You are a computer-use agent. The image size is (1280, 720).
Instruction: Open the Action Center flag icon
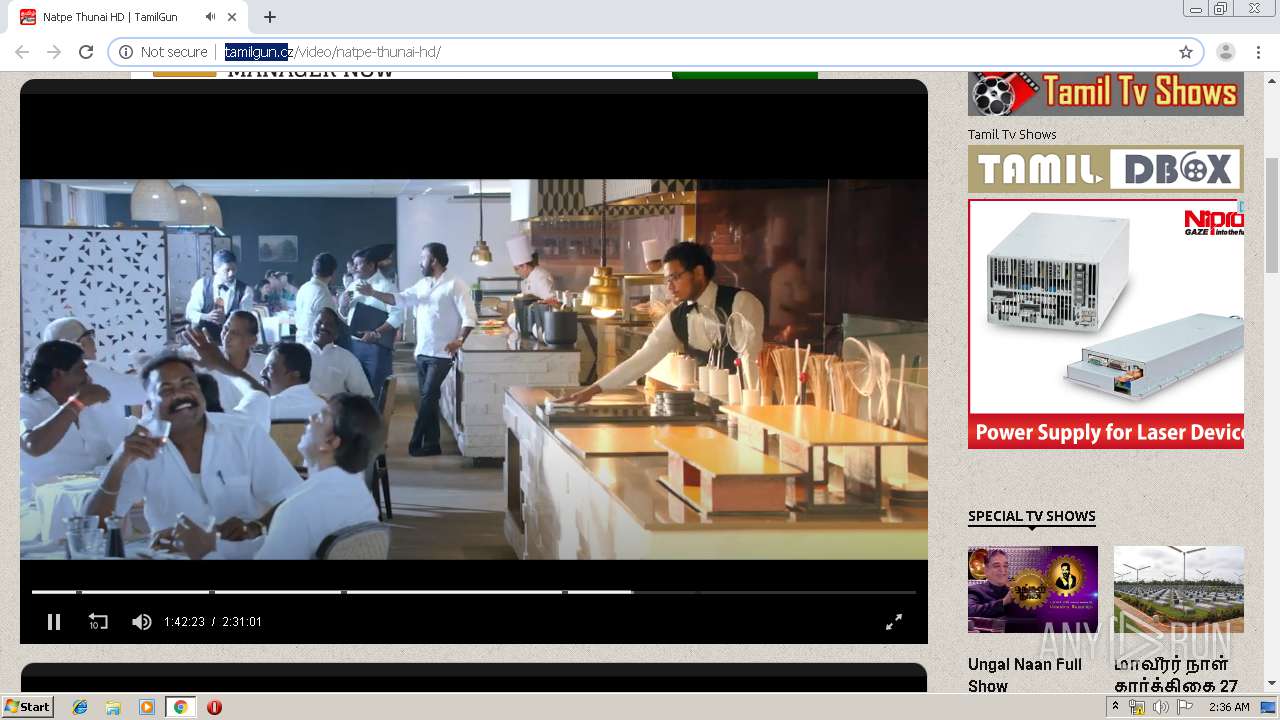[x=1185, y=707]
